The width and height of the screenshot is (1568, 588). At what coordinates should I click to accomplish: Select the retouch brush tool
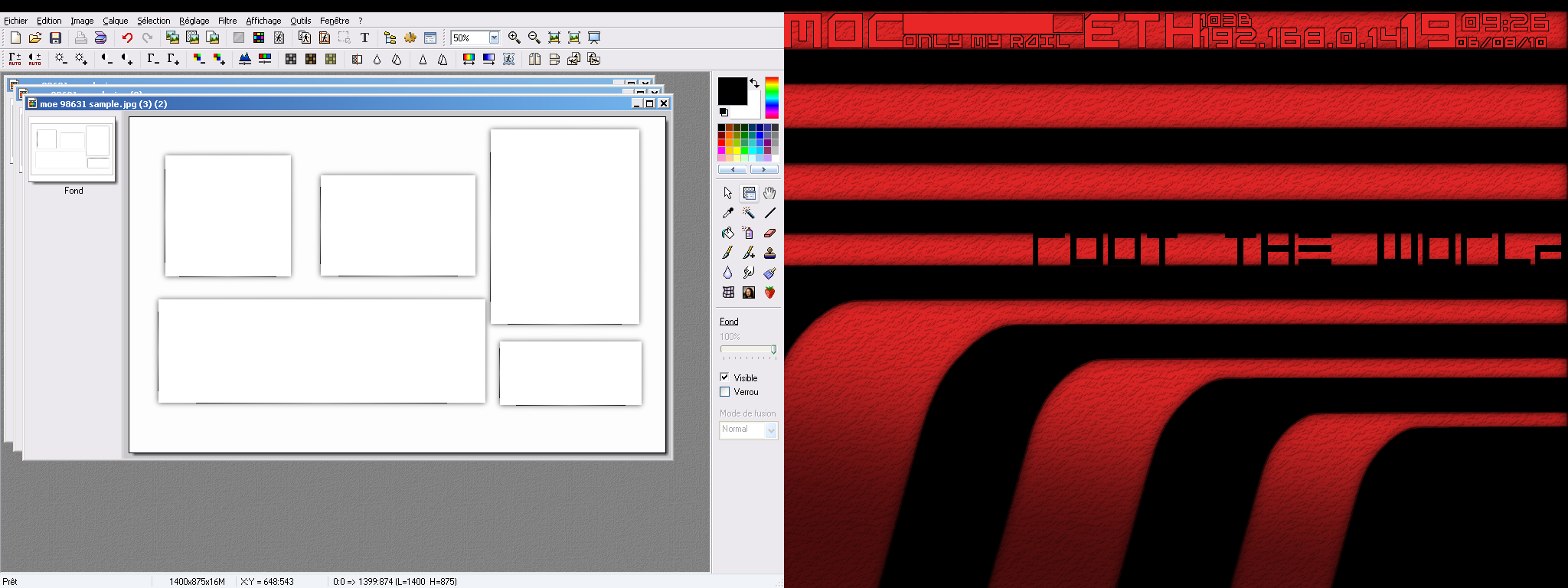769,273
